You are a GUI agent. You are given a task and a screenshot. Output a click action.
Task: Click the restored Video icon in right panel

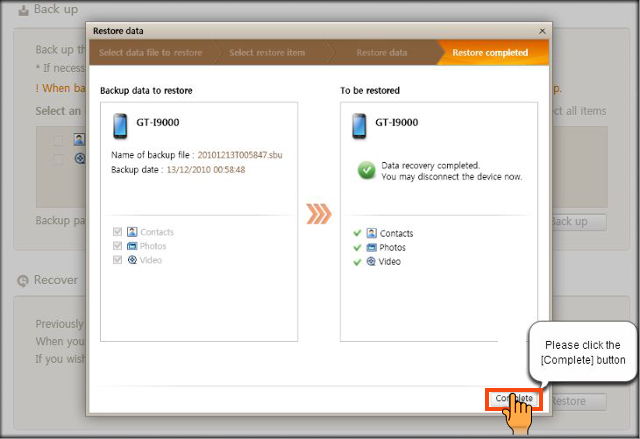[x=371, y=261]
